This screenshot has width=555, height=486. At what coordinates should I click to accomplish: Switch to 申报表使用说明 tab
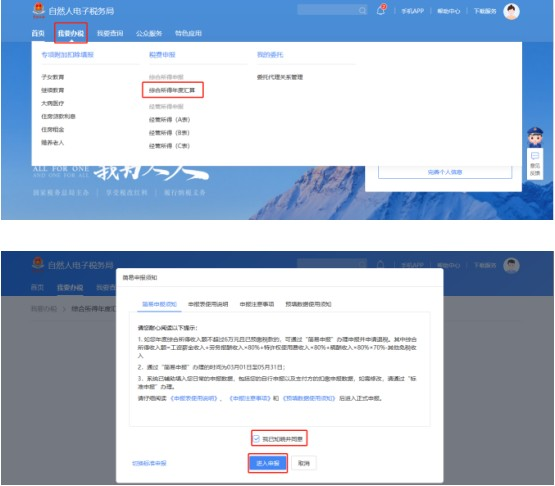208,304
